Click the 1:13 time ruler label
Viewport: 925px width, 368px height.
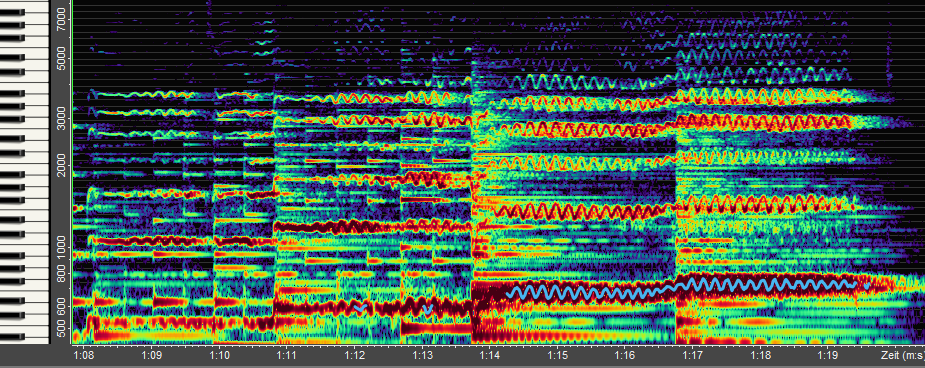tap(422, 356)
